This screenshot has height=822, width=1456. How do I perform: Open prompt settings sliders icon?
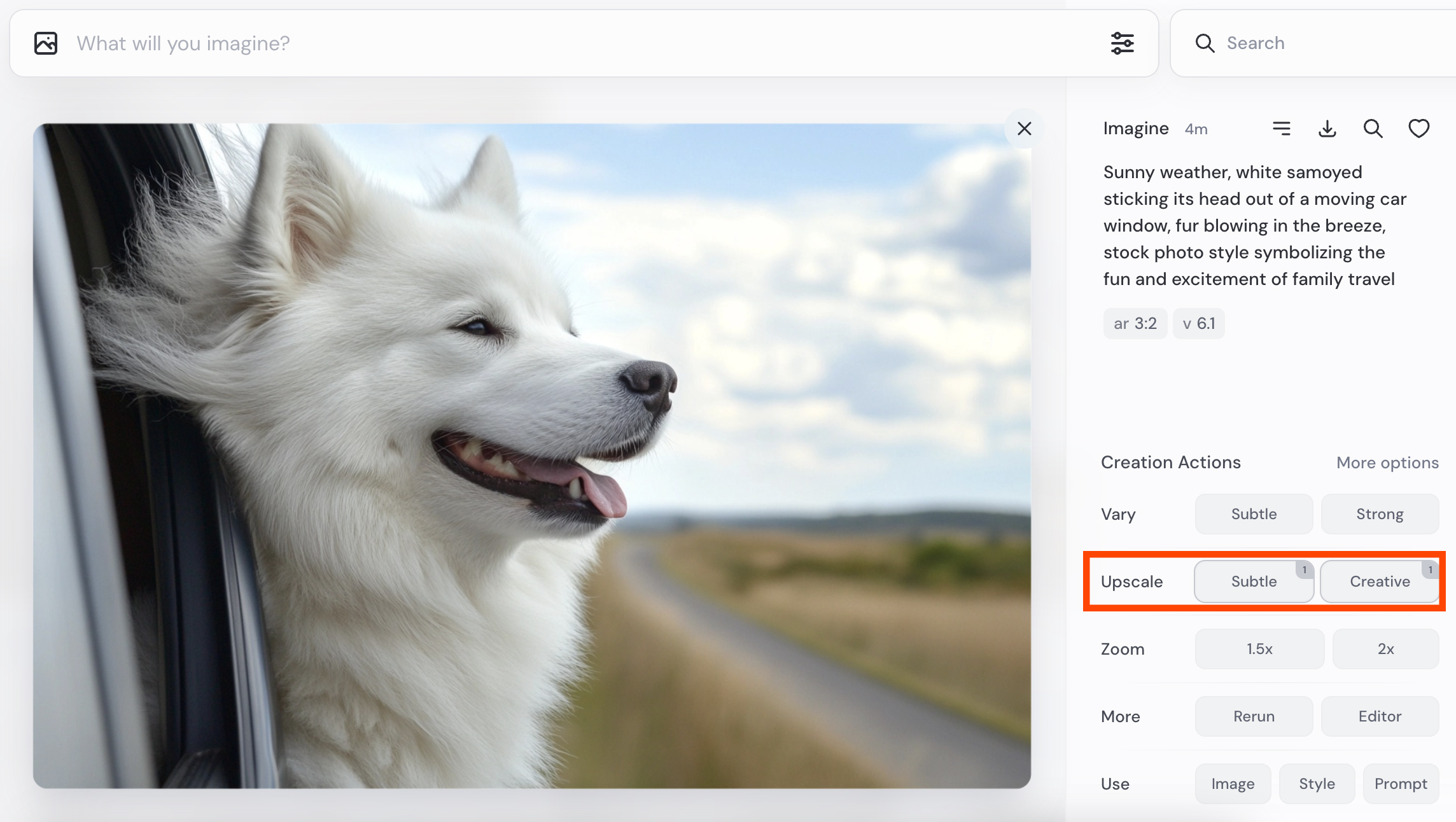tap(1122, 43)
